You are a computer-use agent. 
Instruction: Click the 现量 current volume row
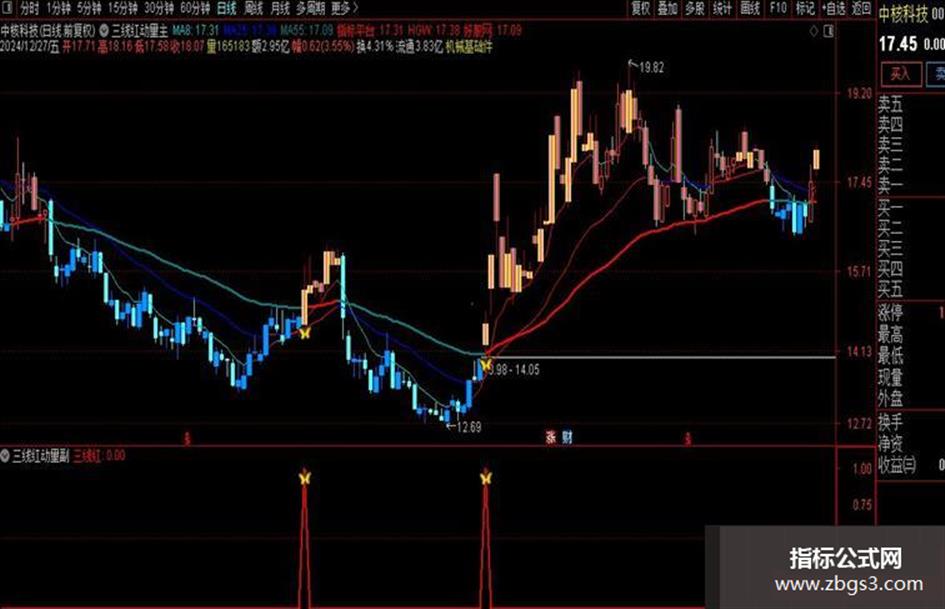click(911, 377)
